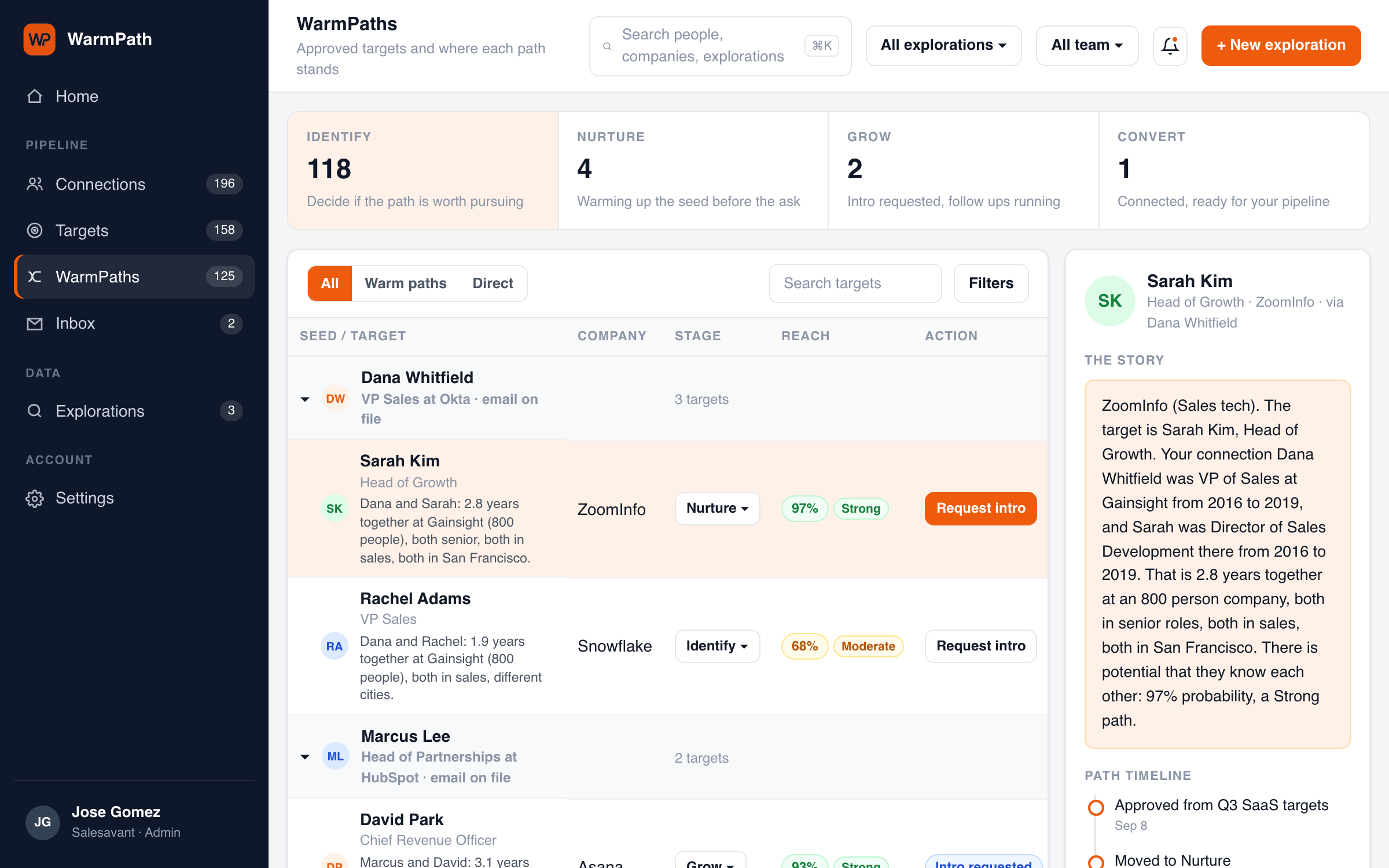This screenshot has height=868, width=1389.
Task: Click the WarmPaths path icon in sidebar
Action: (35, 277)
